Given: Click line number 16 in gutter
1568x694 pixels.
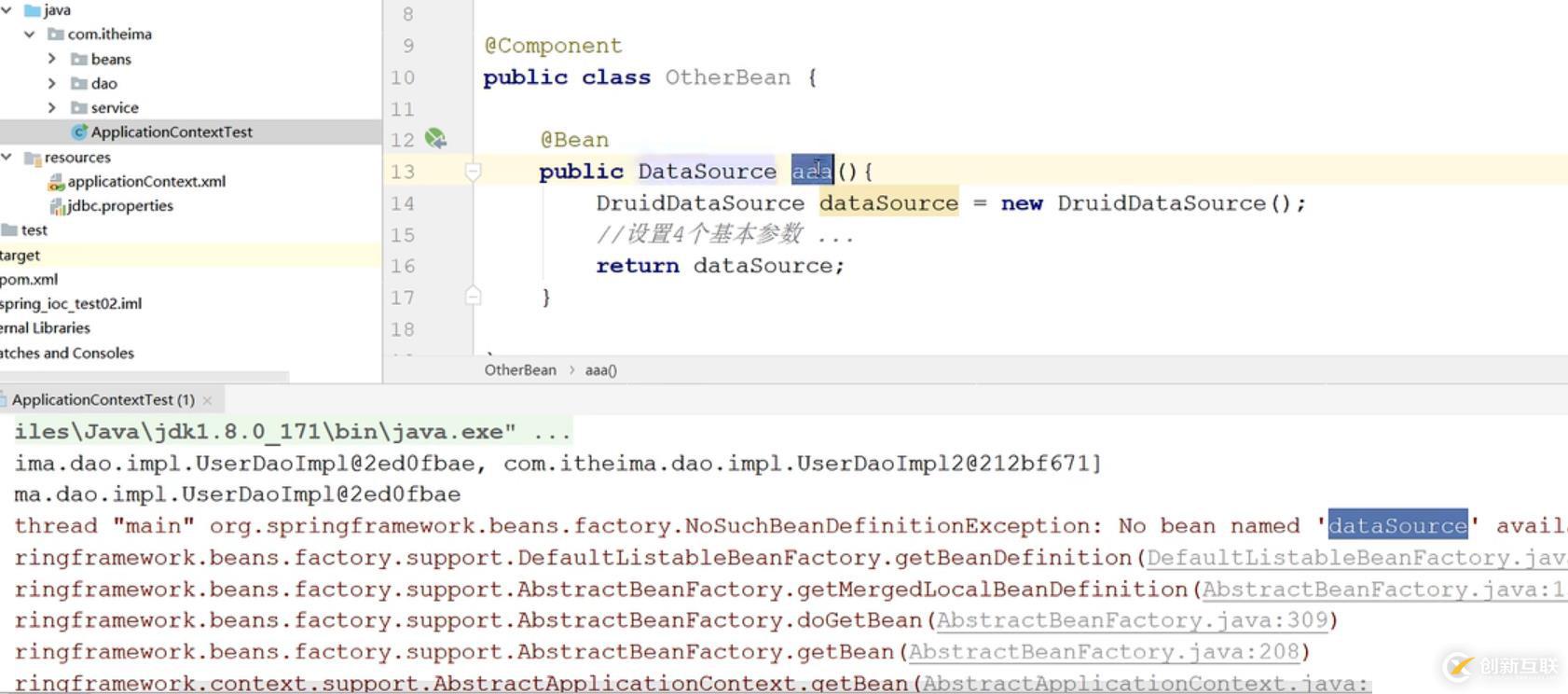Looking at the screenshot, I should (403, 266).
